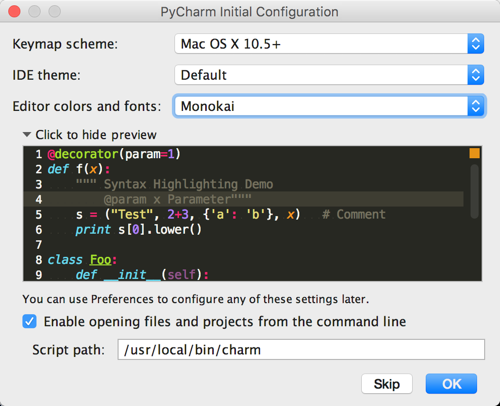Click the print statement on line 6
The height and width of the screenshot is (406, 500).
(139, 230)
